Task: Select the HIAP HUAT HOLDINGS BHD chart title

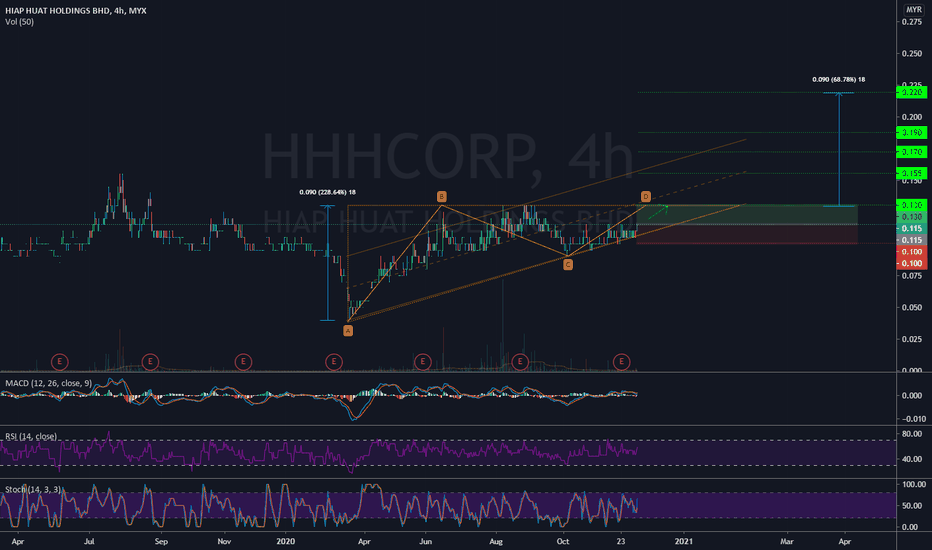Action: pos(75,11)
